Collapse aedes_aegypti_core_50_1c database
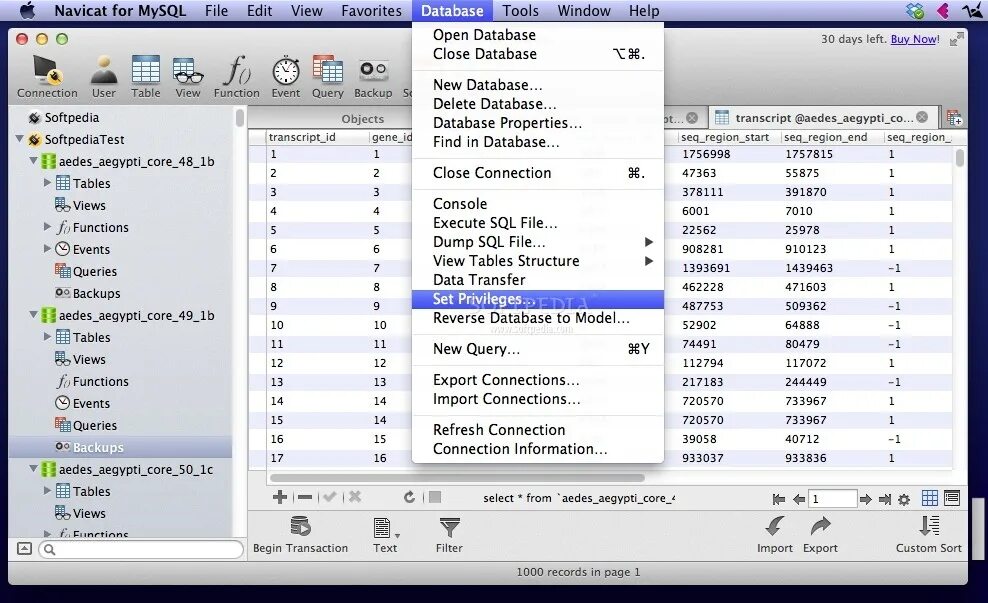 pyautogui.click(x=33, y=469)
